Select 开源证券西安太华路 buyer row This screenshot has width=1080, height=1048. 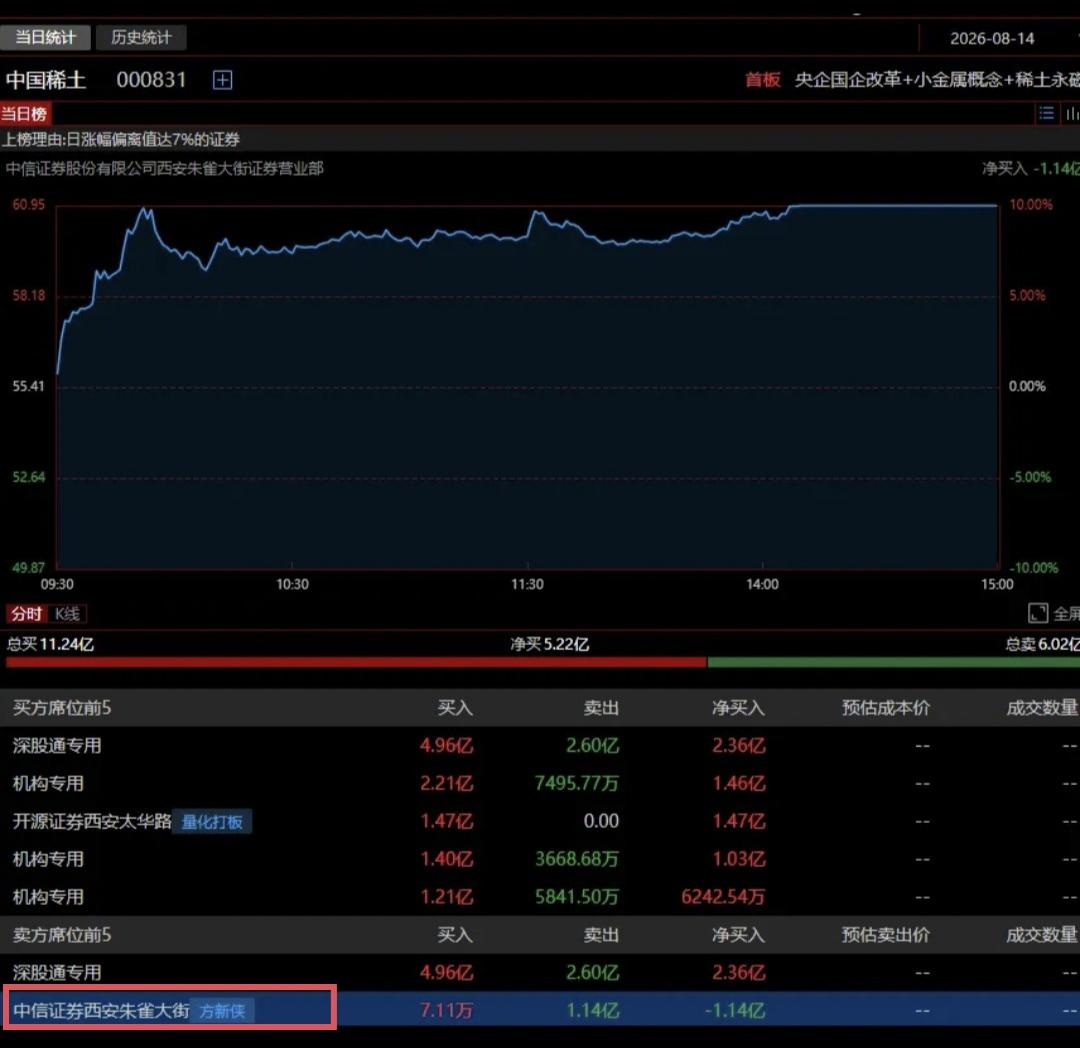point(540,821)
